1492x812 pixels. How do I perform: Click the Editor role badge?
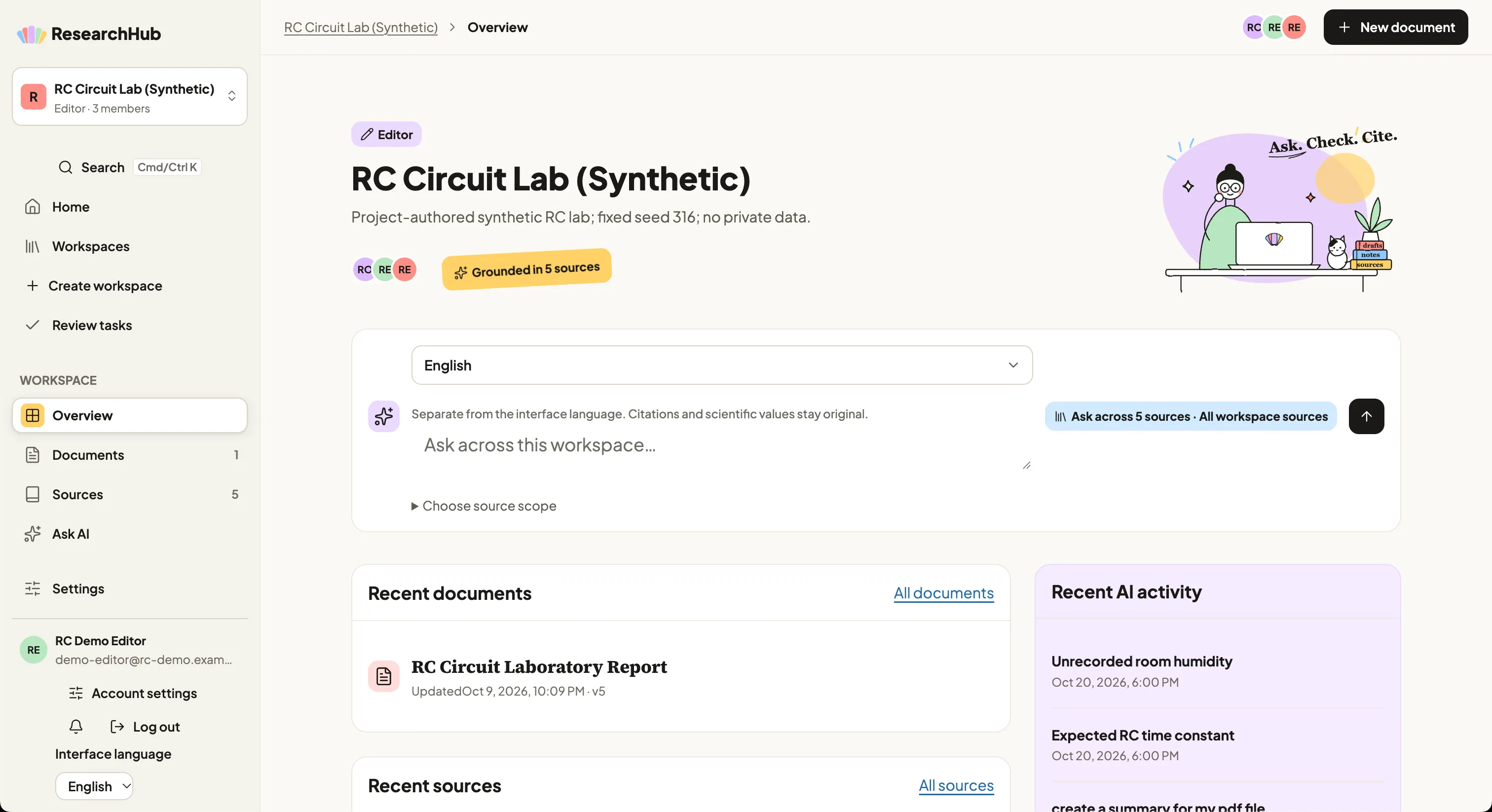point(386,134)
